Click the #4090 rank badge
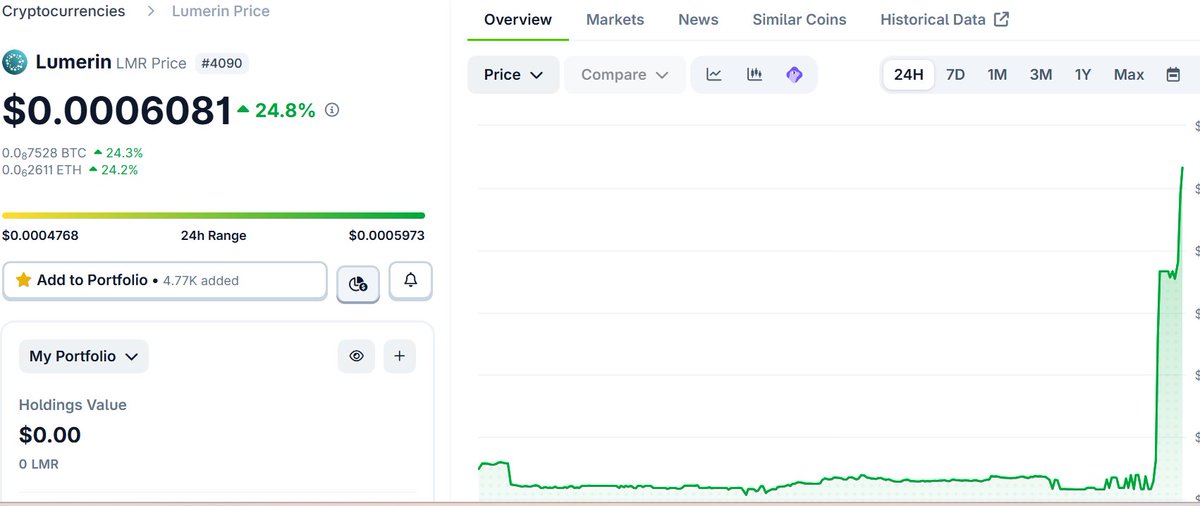1200x506 pixels. pos(224,63)
